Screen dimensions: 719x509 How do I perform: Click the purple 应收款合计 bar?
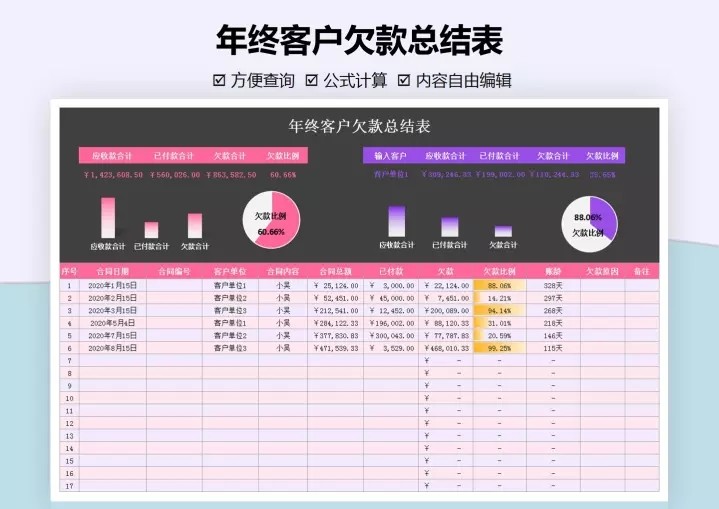397,221
